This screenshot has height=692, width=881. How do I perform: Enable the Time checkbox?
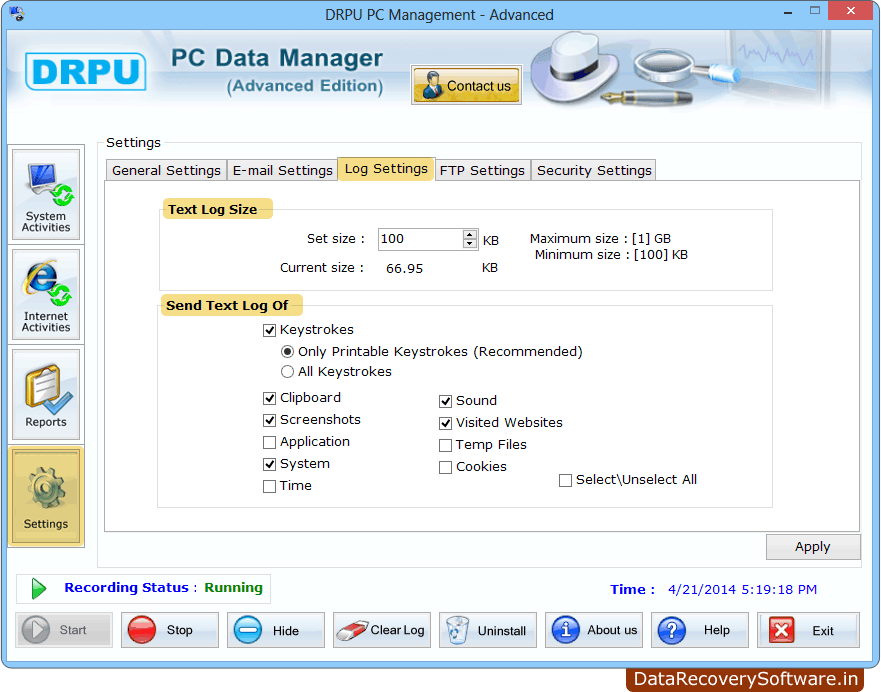click(x=270, y=486)
